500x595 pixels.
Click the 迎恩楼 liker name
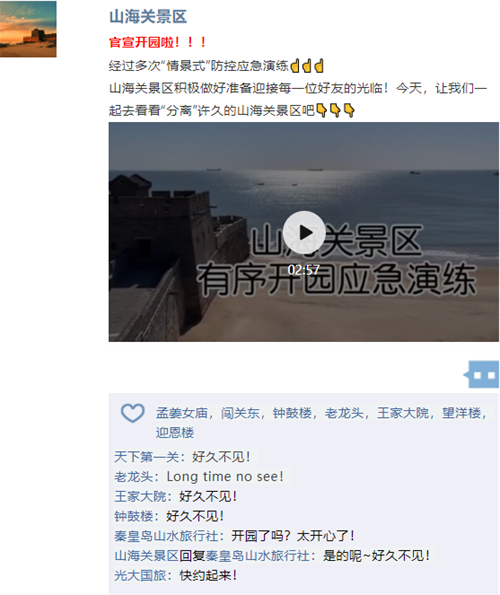coord(175,433)
